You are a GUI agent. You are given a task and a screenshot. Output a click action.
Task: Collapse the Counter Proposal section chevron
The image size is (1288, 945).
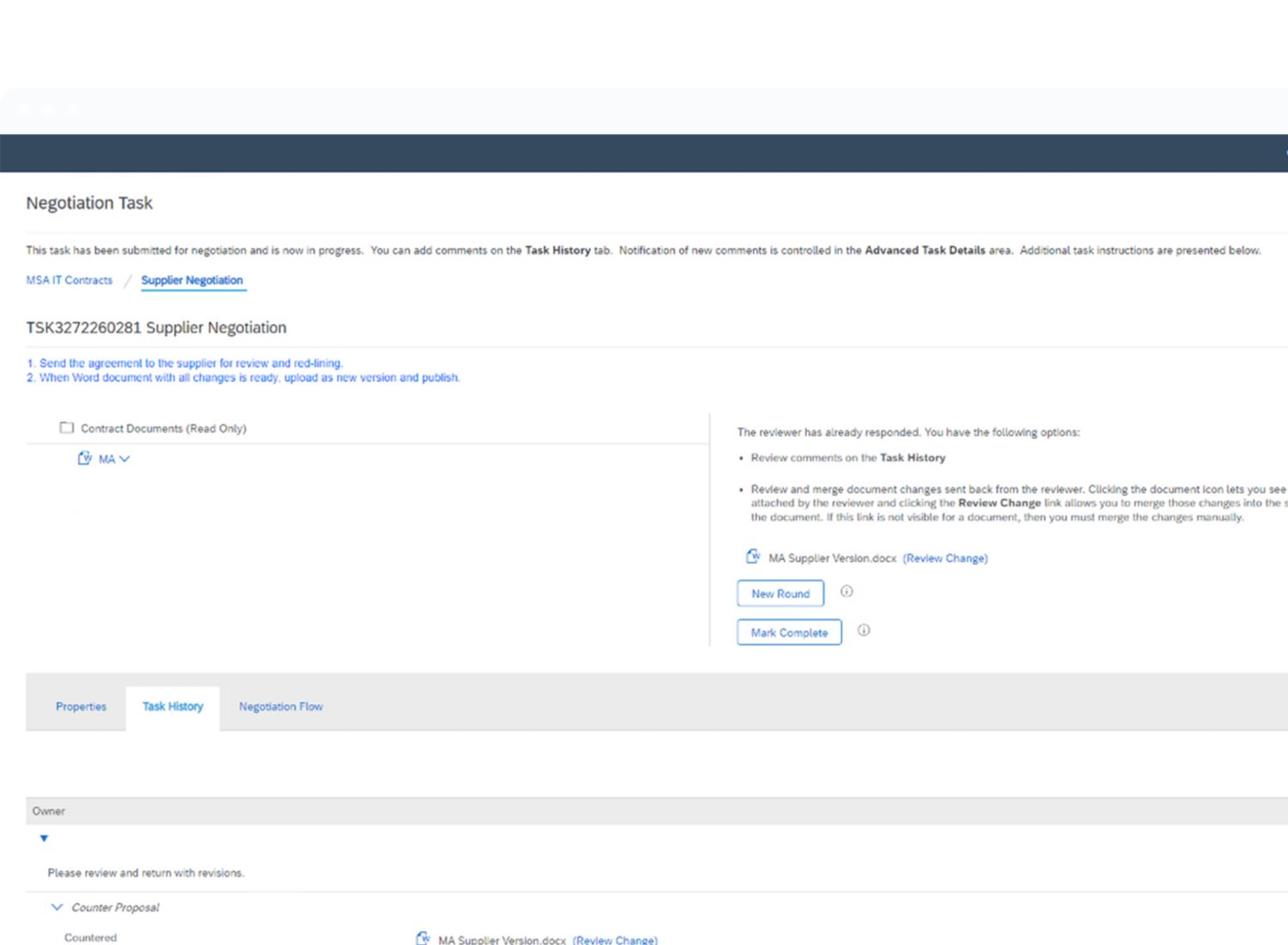point(57,907)
